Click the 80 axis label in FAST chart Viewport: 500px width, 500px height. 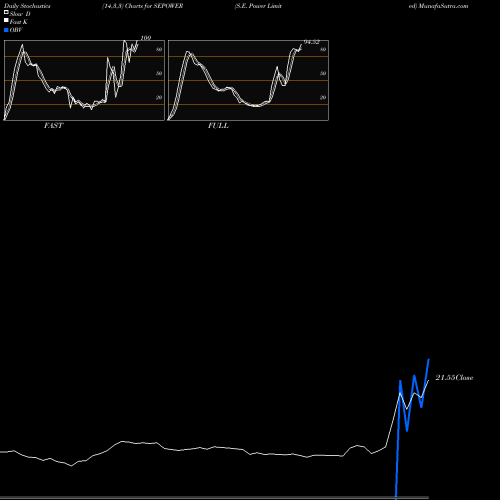pyautogui.click(x=159, y=50)
